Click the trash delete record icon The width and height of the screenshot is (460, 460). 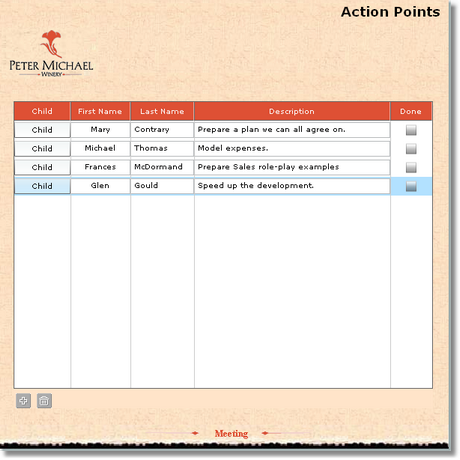point(44,401)
